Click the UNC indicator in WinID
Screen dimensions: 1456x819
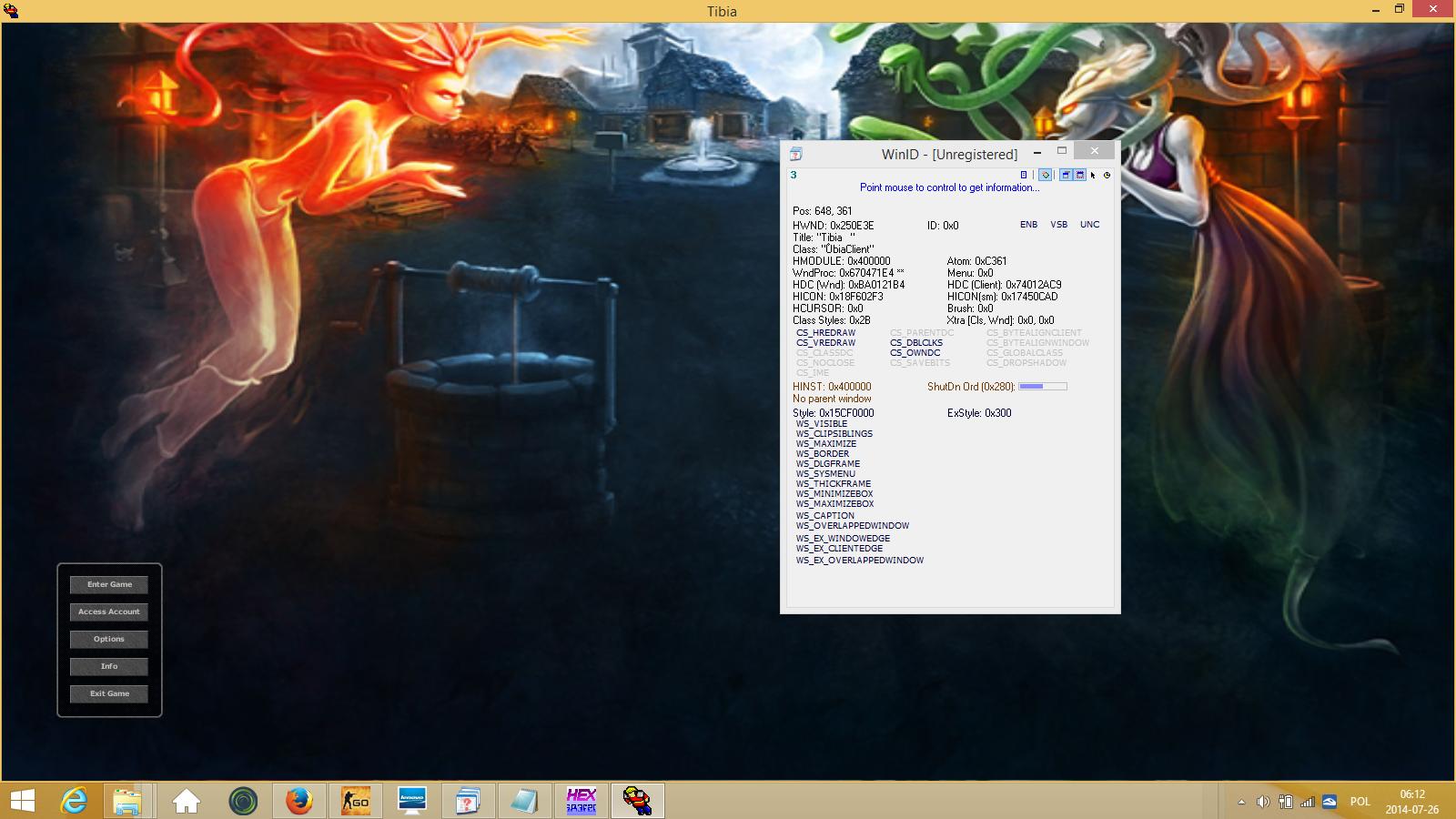[1090, 225]
